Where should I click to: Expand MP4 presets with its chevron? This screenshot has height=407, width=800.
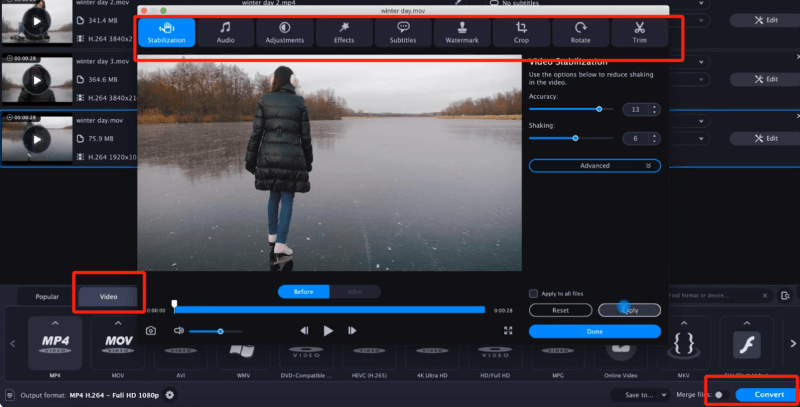pos(55,323)
